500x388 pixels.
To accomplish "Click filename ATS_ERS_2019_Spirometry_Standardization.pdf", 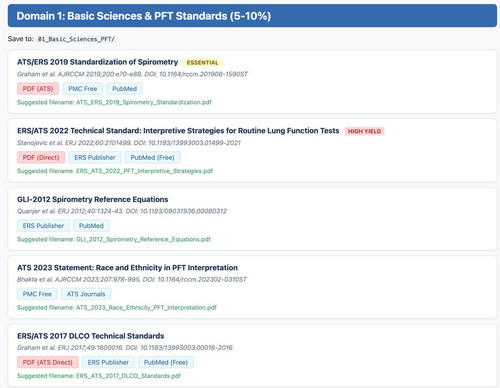I will pos(144,102).
